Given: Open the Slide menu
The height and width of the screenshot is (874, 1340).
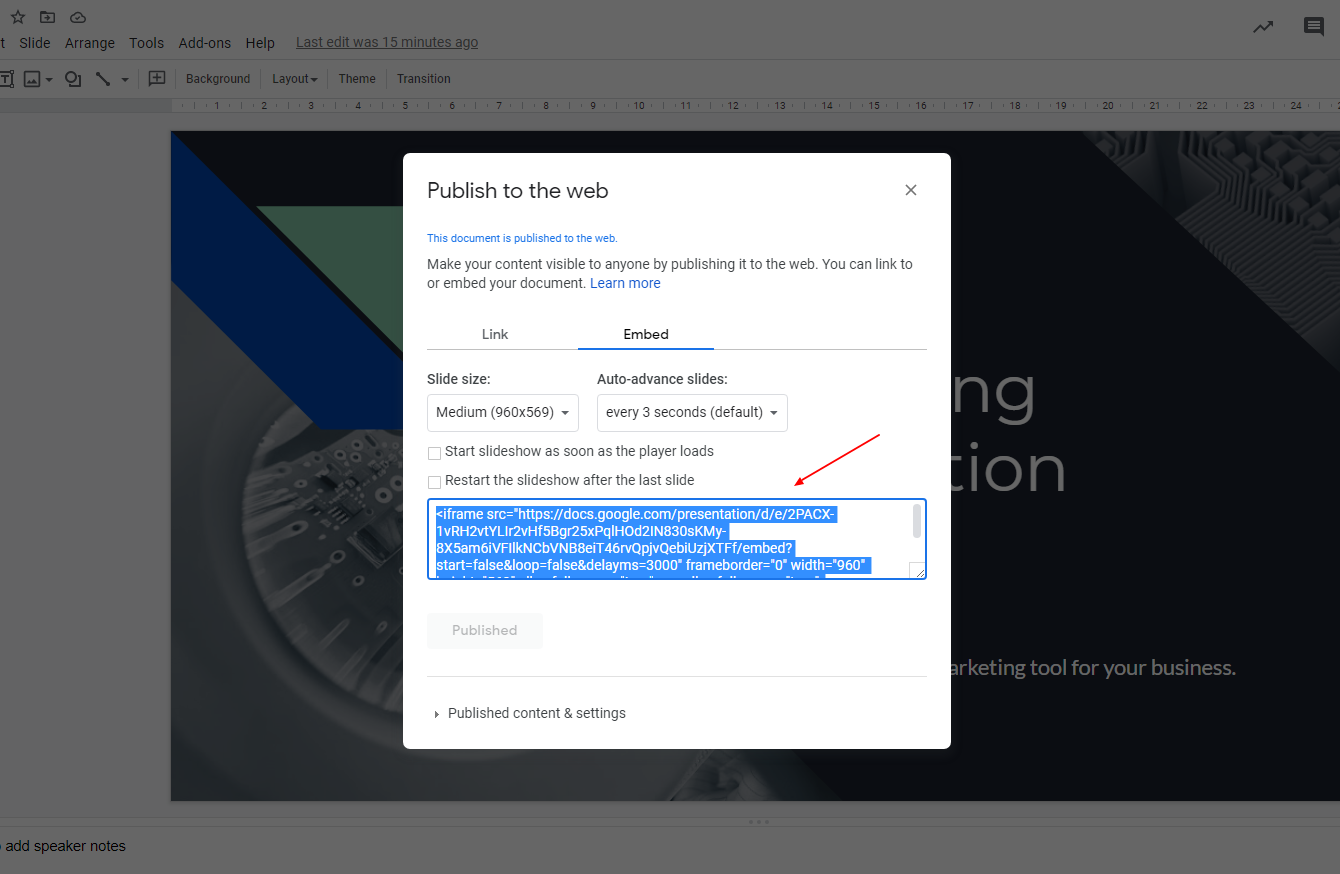Looking at the screenshot, I should pos(35,43).
